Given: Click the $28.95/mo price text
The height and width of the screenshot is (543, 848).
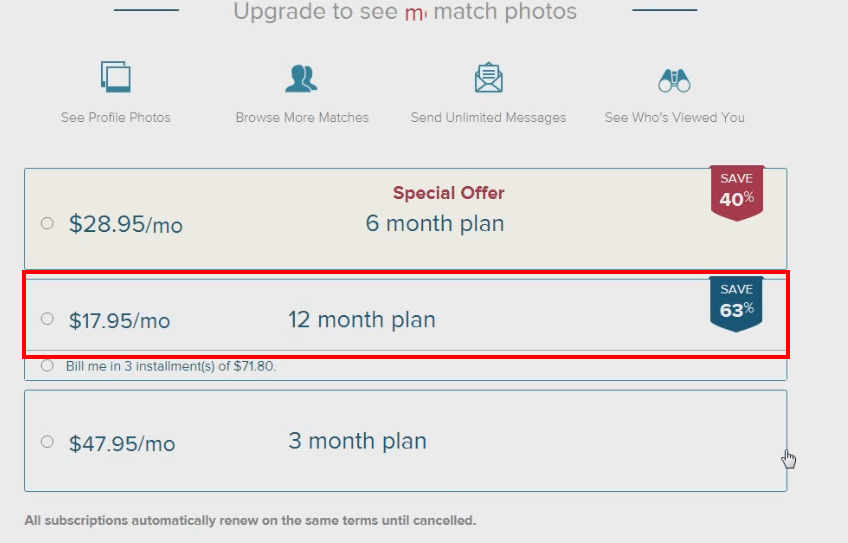Looking at the screenshot, I should click(126, 225).
